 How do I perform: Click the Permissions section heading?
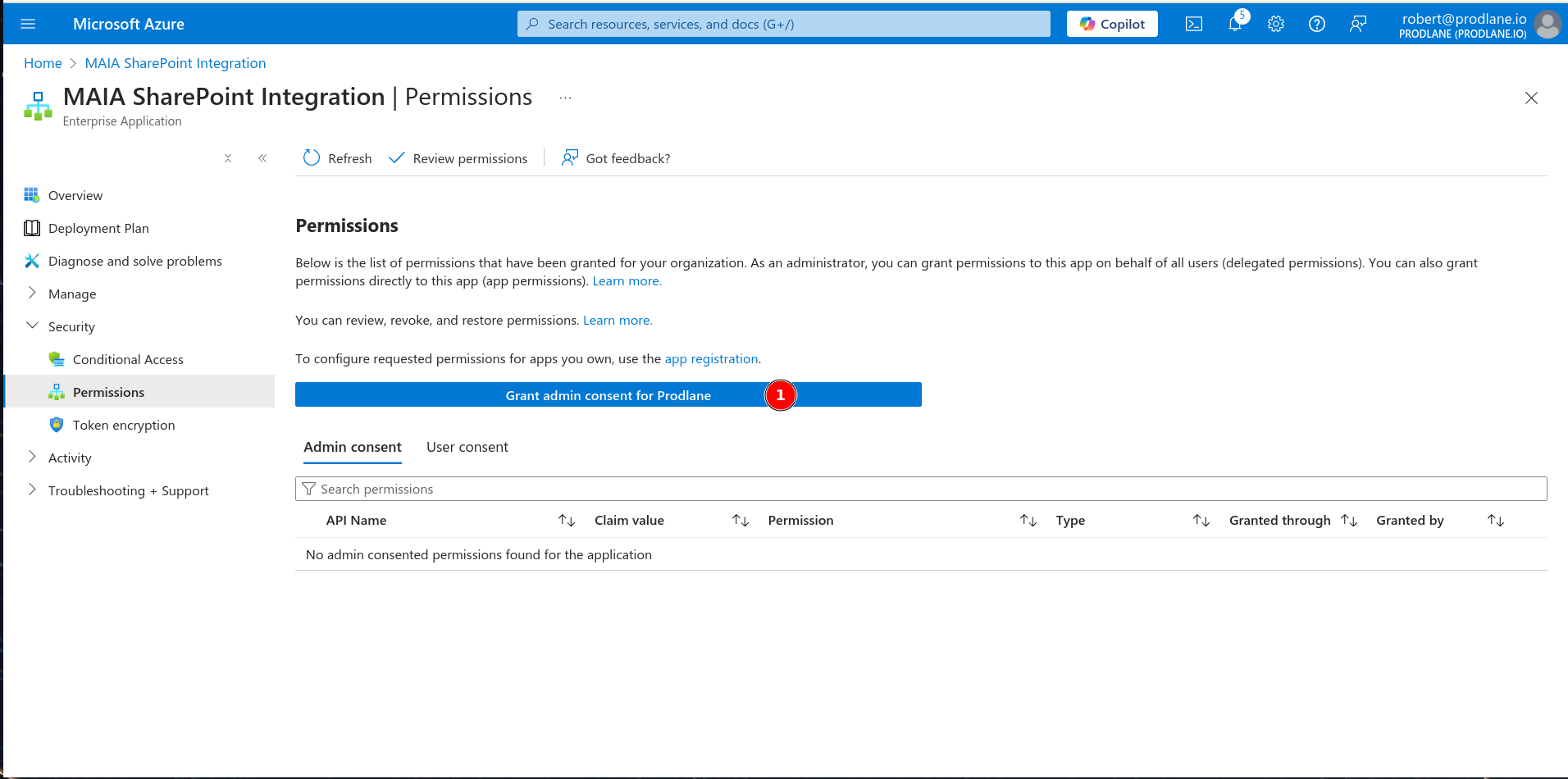[x=347, y=225]
